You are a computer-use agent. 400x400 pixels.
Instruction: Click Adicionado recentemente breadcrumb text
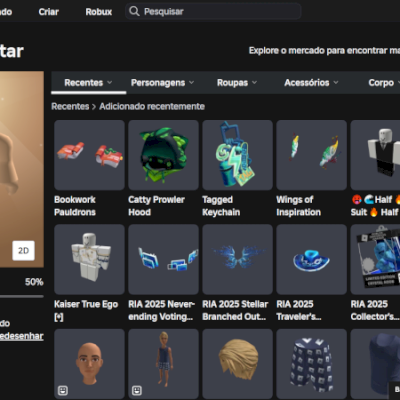(x=152, y=106)
